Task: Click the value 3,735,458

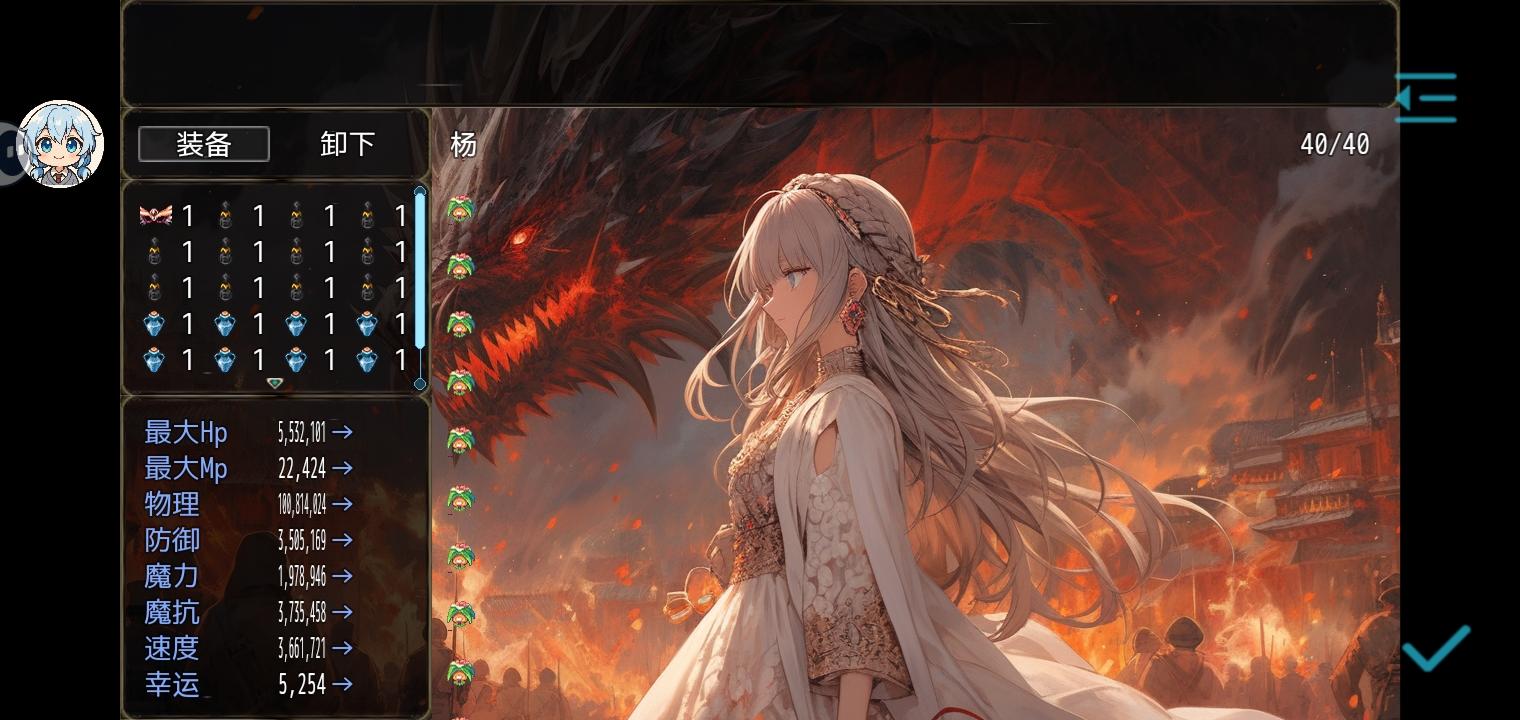Action: point(302,612)
